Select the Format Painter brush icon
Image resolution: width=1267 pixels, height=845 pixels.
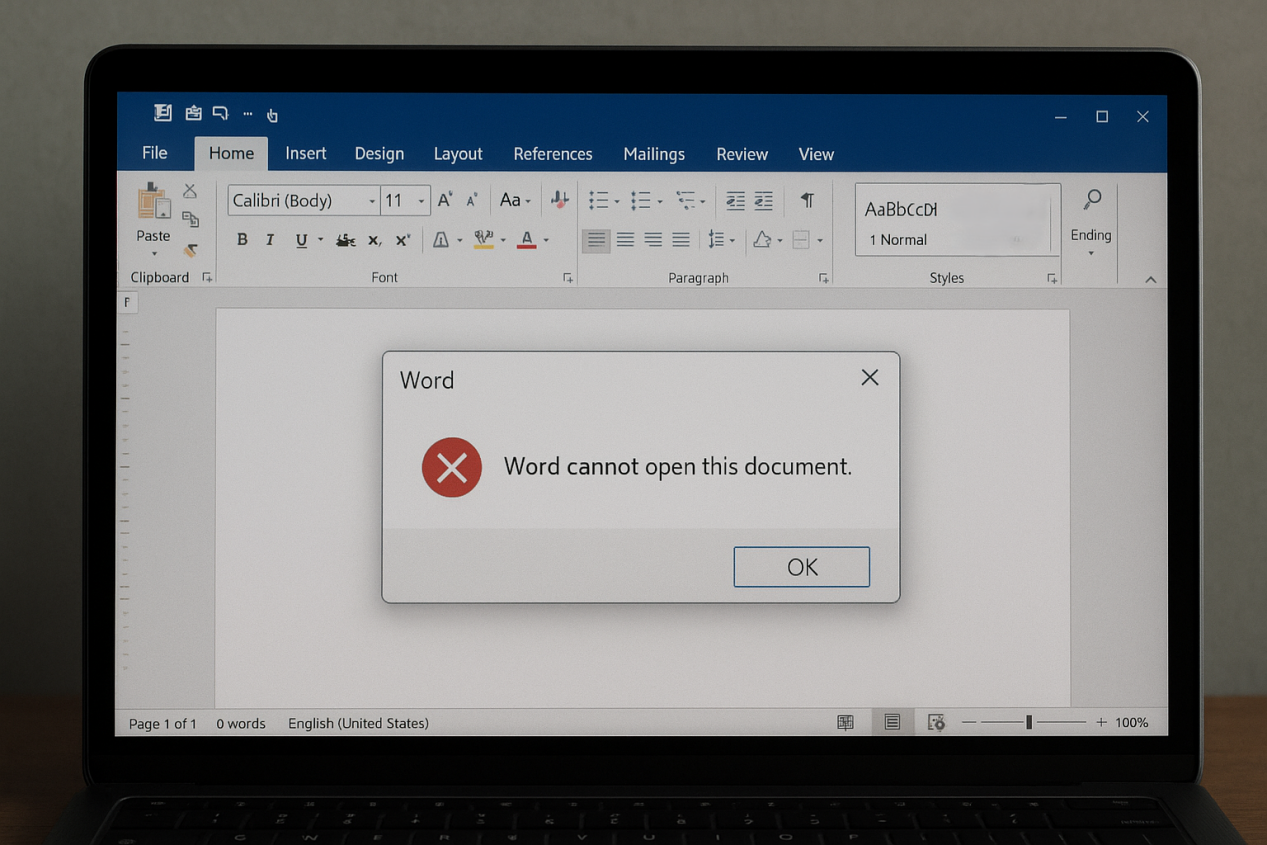[190, 250]
